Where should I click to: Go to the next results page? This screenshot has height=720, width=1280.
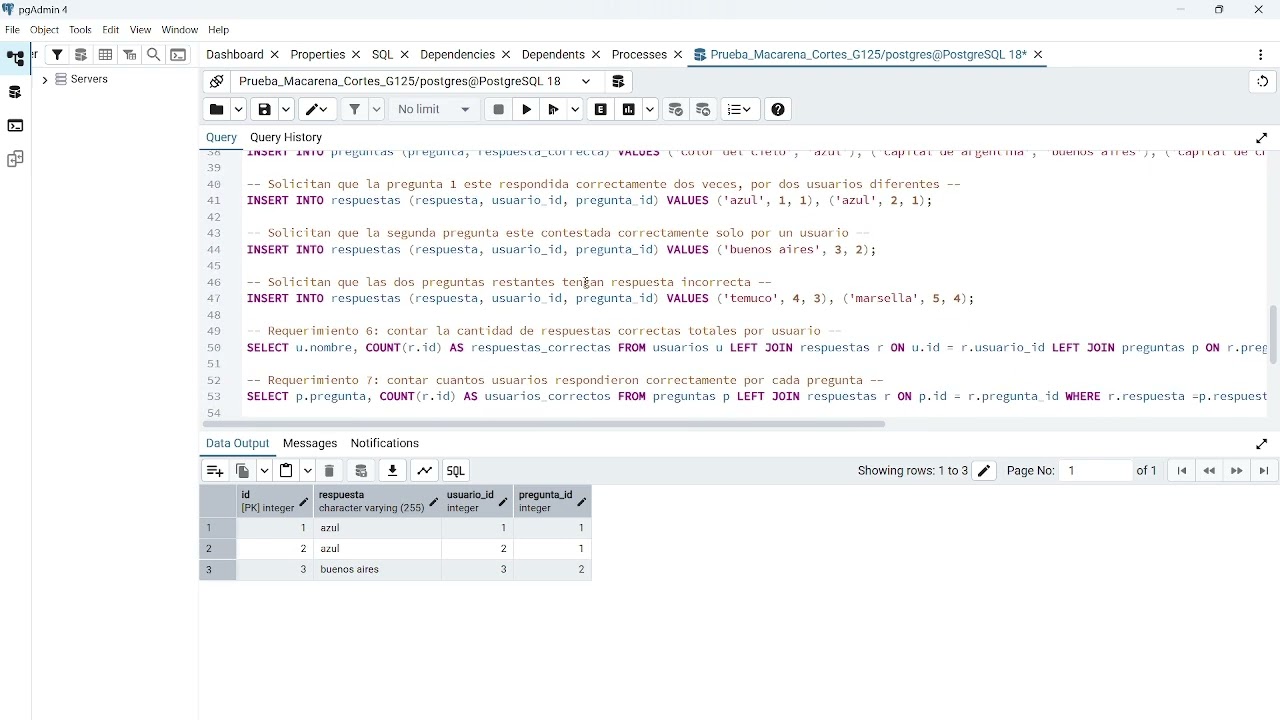coord(1238,471)
